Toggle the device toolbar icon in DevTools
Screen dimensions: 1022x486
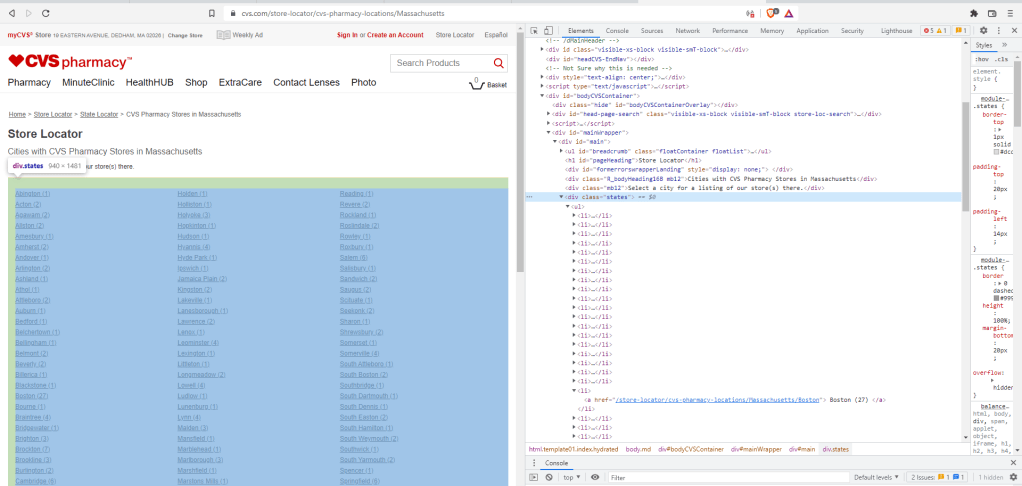click(550, 31)
